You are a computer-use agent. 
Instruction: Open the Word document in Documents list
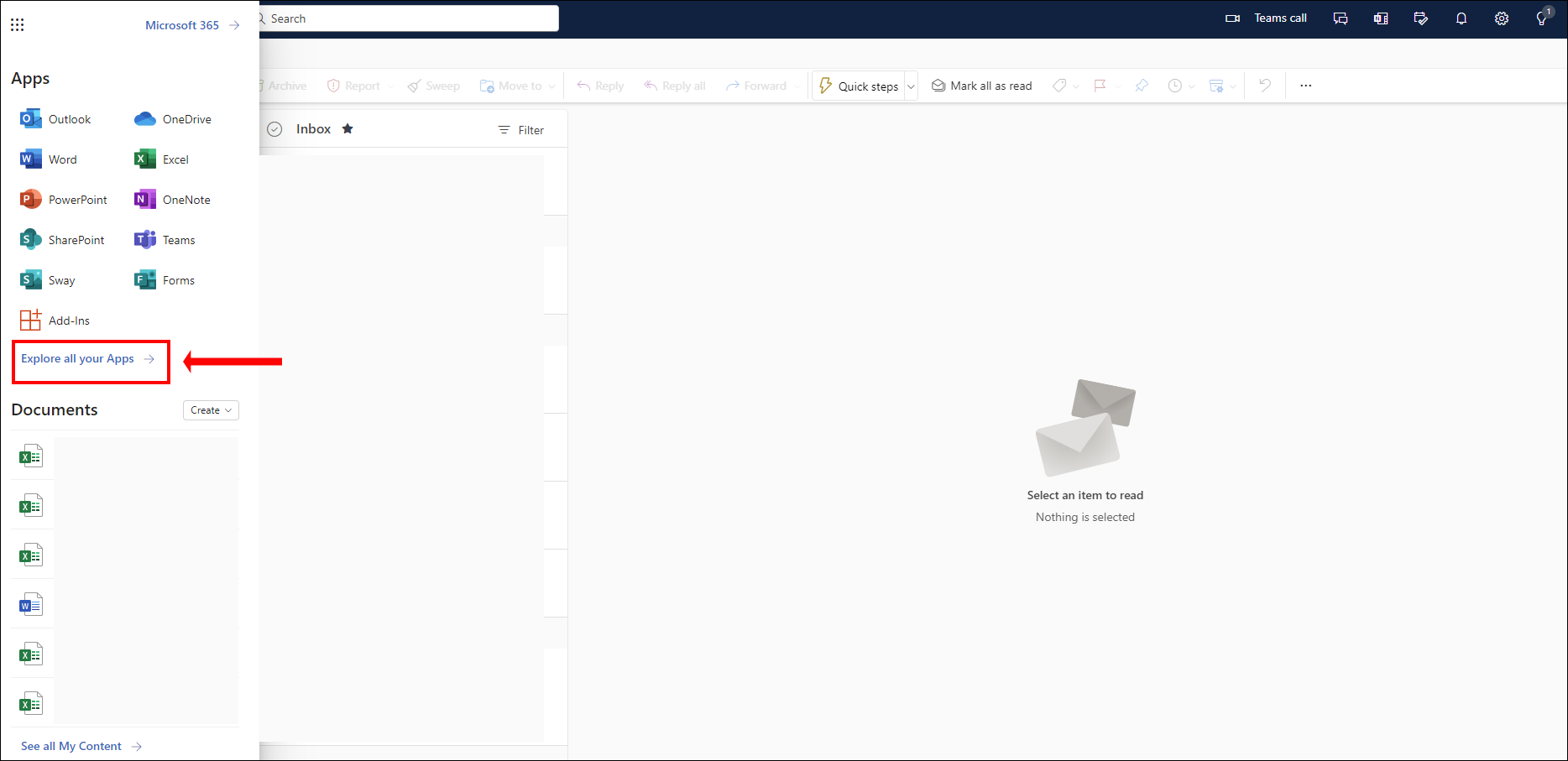click(x=31, y=604)
